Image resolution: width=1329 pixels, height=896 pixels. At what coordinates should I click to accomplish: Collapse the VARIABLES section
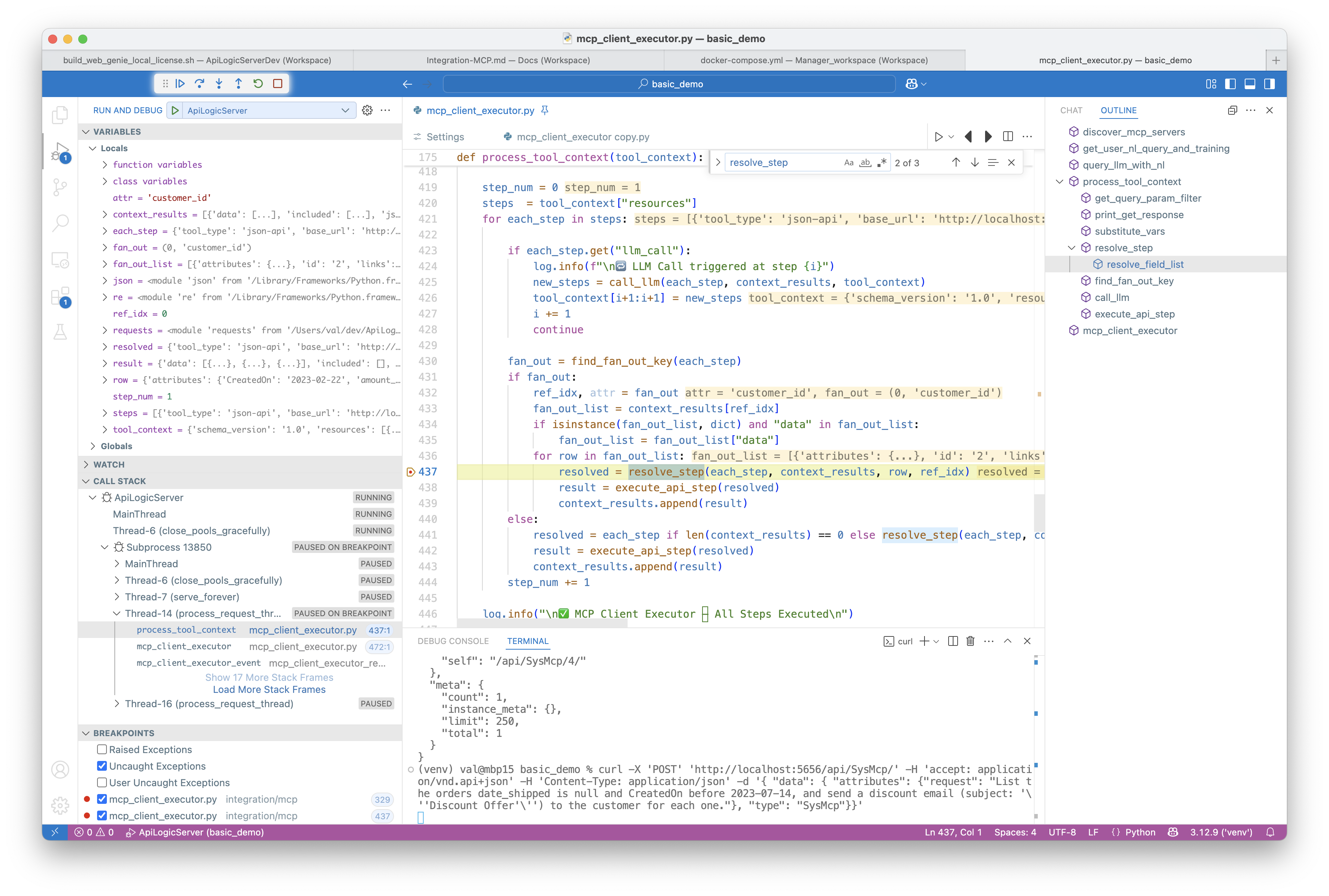tap(86, 131)
